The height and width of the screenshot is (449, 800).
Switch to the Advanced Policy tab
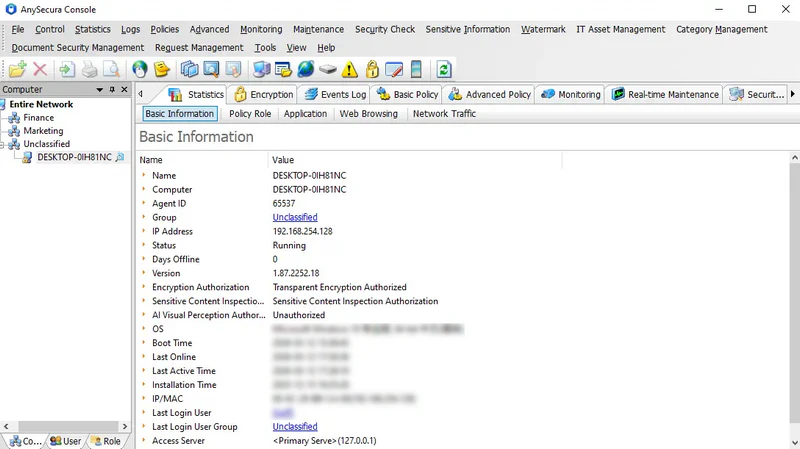point(489,94)
